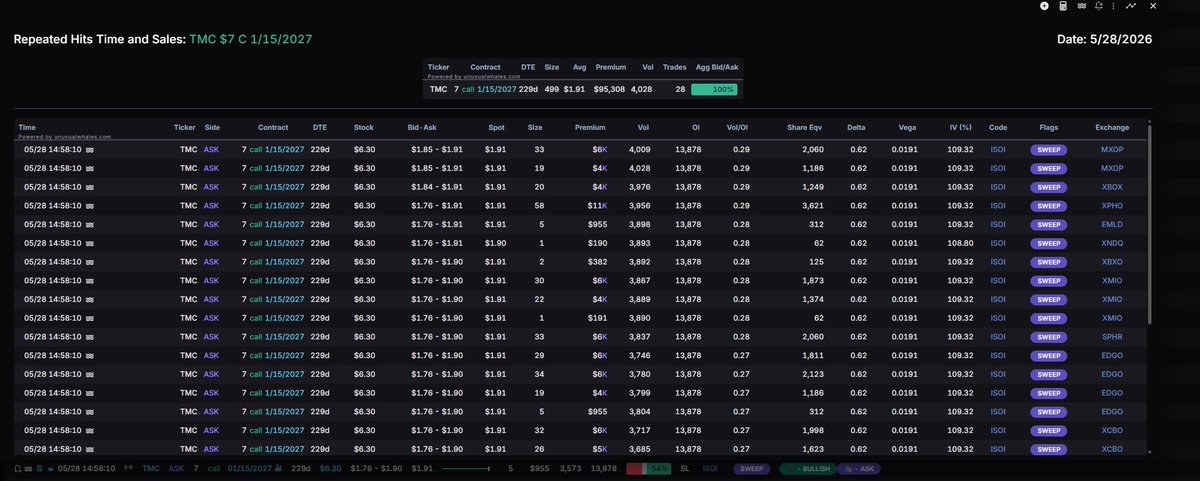
Task: Open the XBXO exchange link
Action: (x=1112, y=261)
